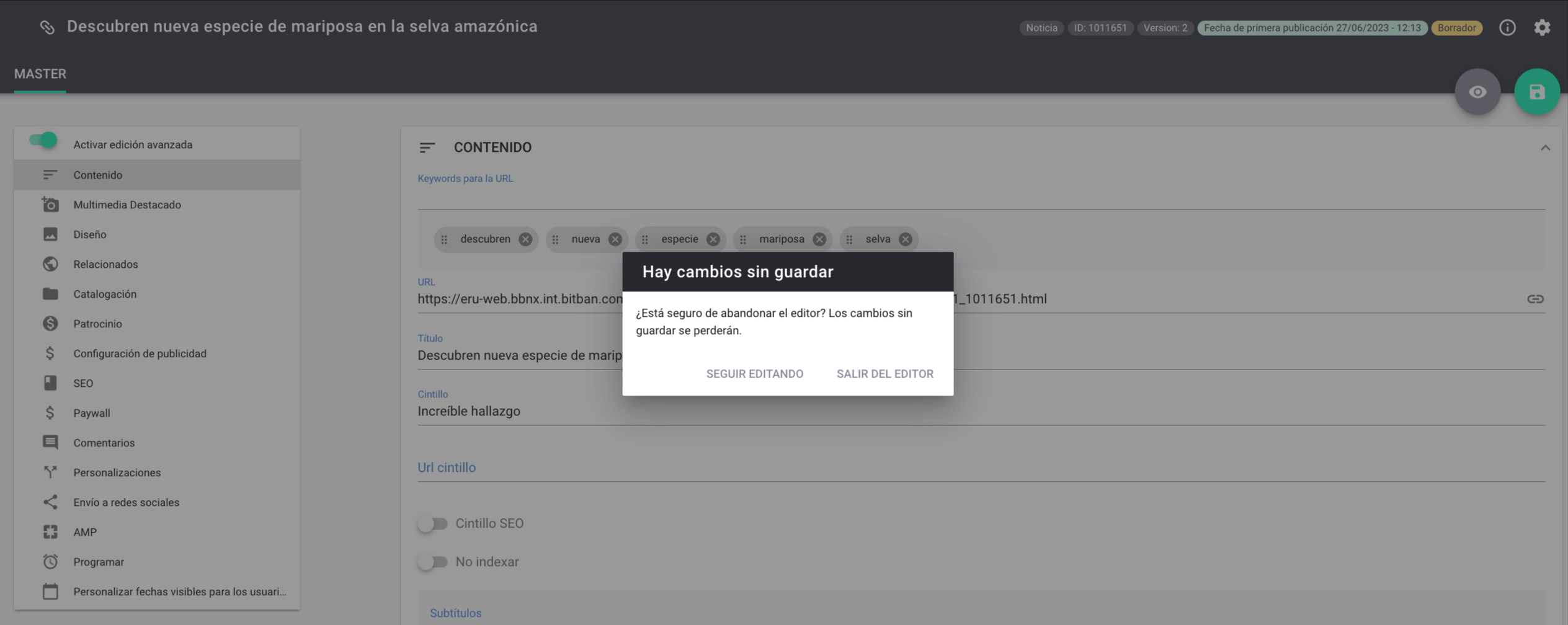
Task: Click drag handle of 'mariposa' chip
Action: (743, 239)
